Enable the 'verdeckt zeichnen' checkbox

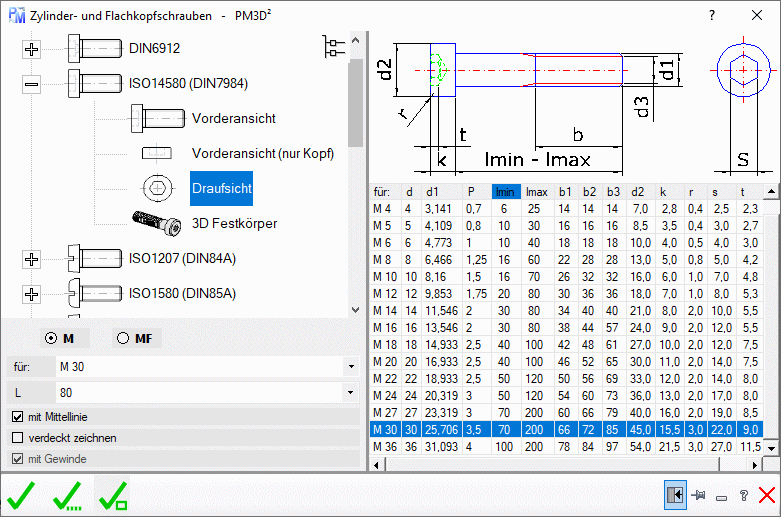pos(17,438)
